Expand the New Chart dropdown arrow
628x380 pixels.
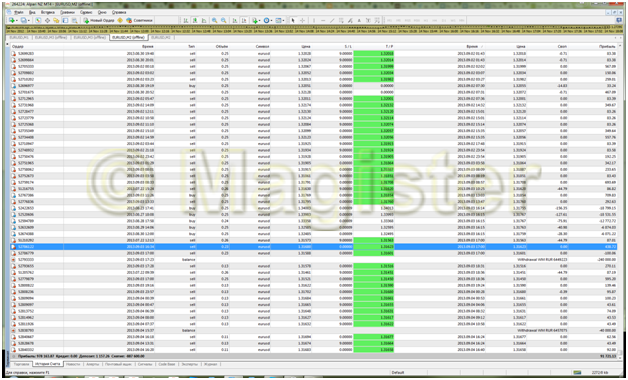point(17,20)
